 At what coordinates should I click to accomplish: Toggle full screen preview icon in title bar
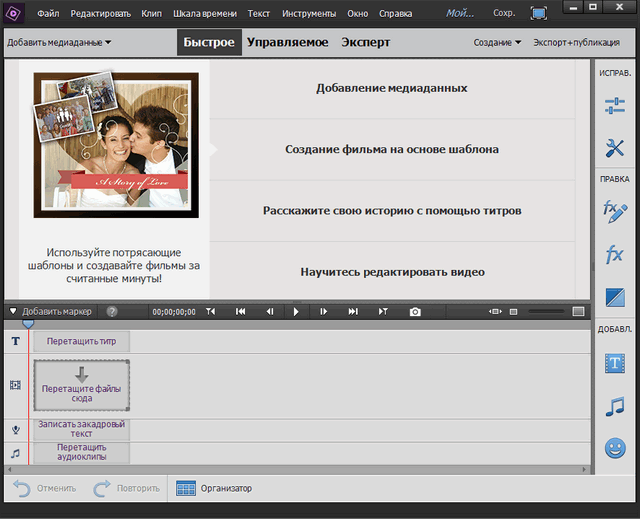coord(539,14)
